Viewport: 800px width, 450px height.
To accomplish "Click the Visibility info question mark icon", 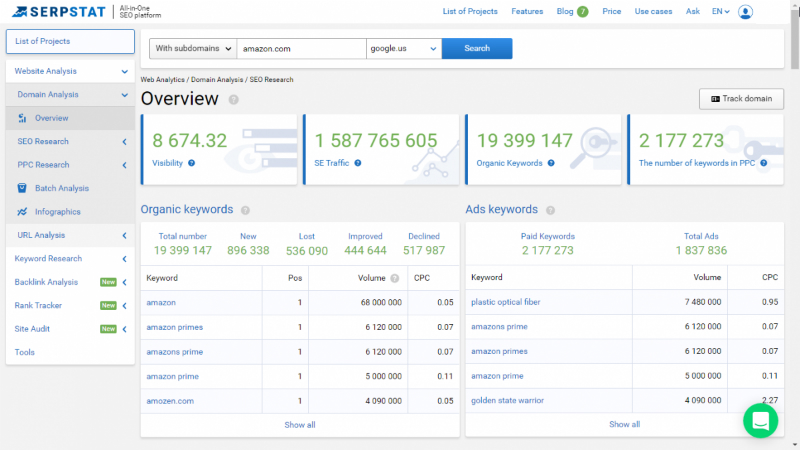I will click(191, 163).
